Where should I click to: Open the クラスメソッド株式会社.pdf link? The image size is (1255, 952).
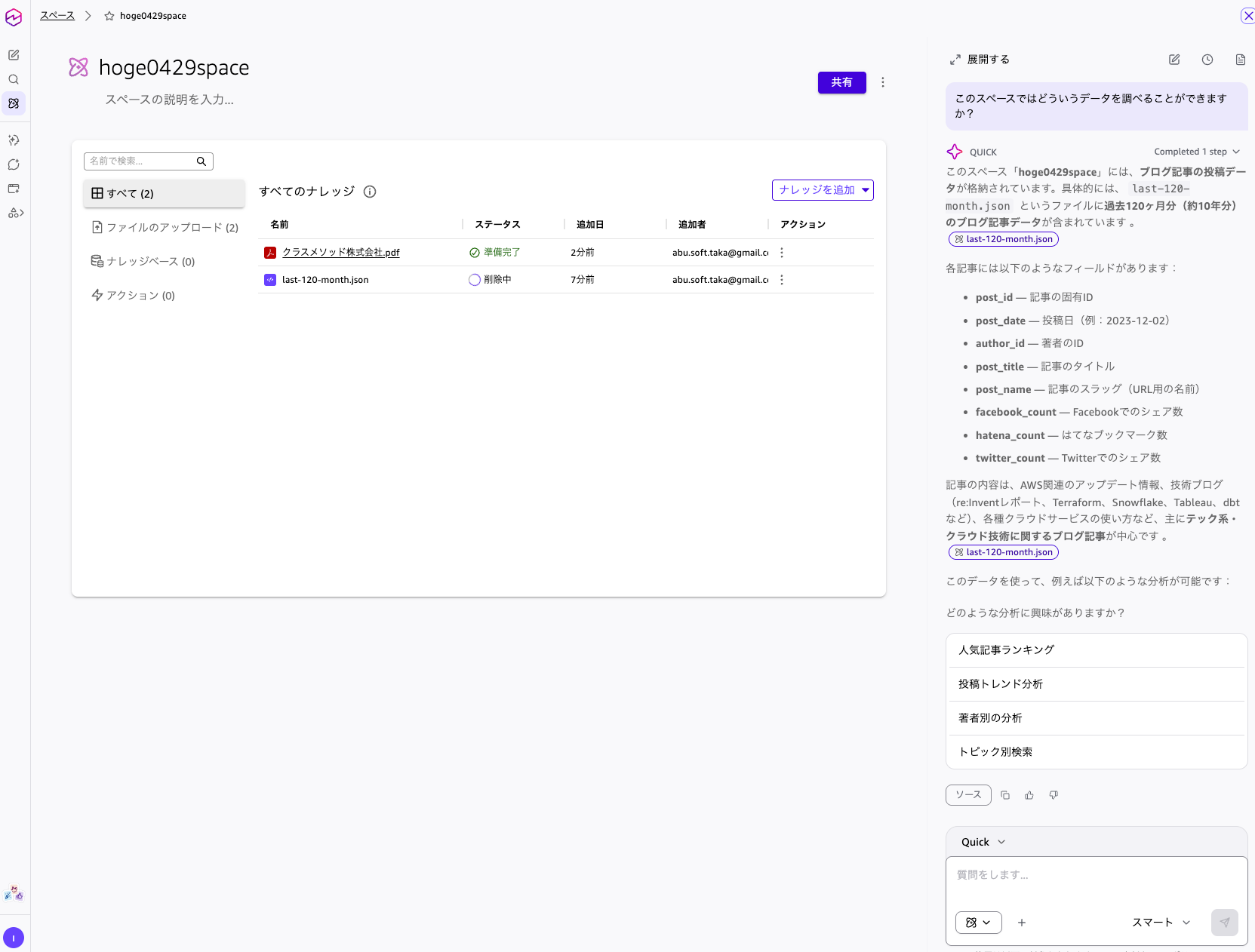(x=341, y=253)
